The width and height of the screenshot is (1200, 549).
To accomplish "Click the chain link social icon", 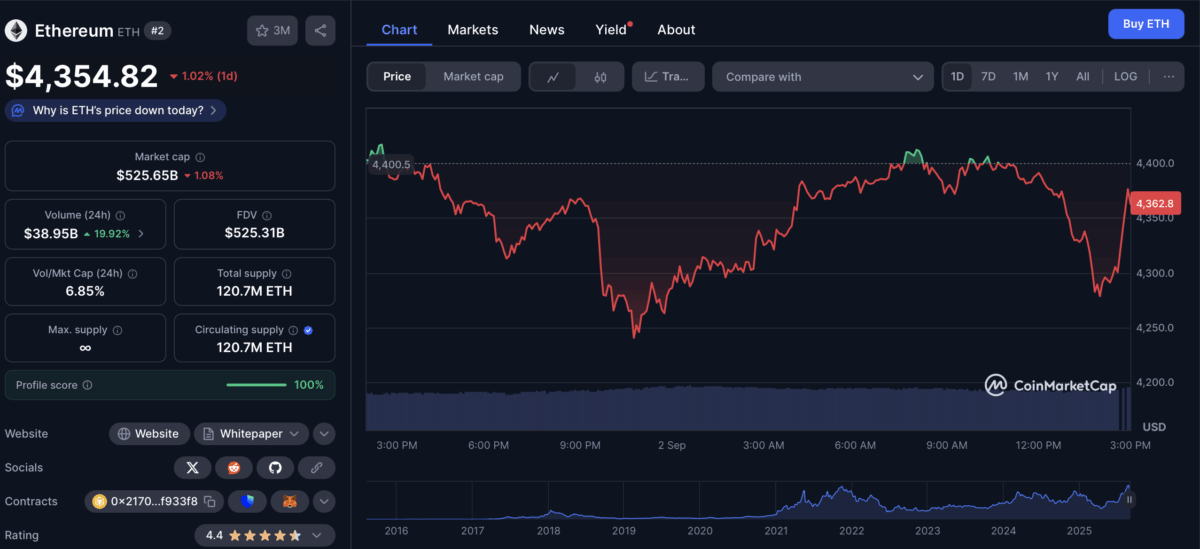I will pos(316,467).
